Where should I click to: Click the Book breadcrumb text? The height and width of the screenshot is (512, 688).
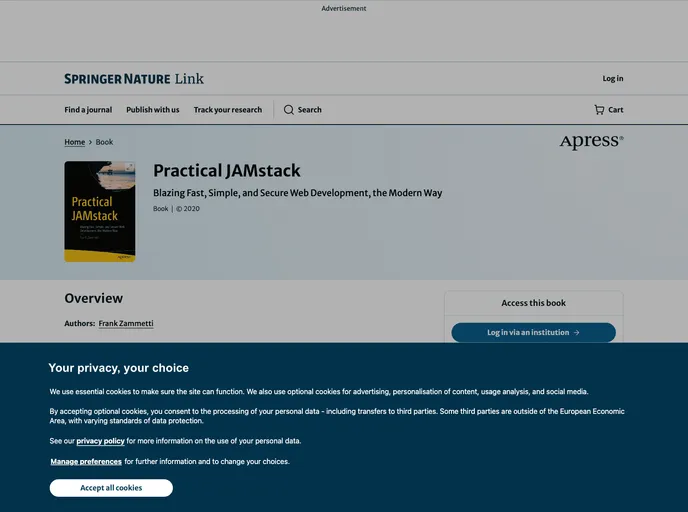[x=104, y=142]
